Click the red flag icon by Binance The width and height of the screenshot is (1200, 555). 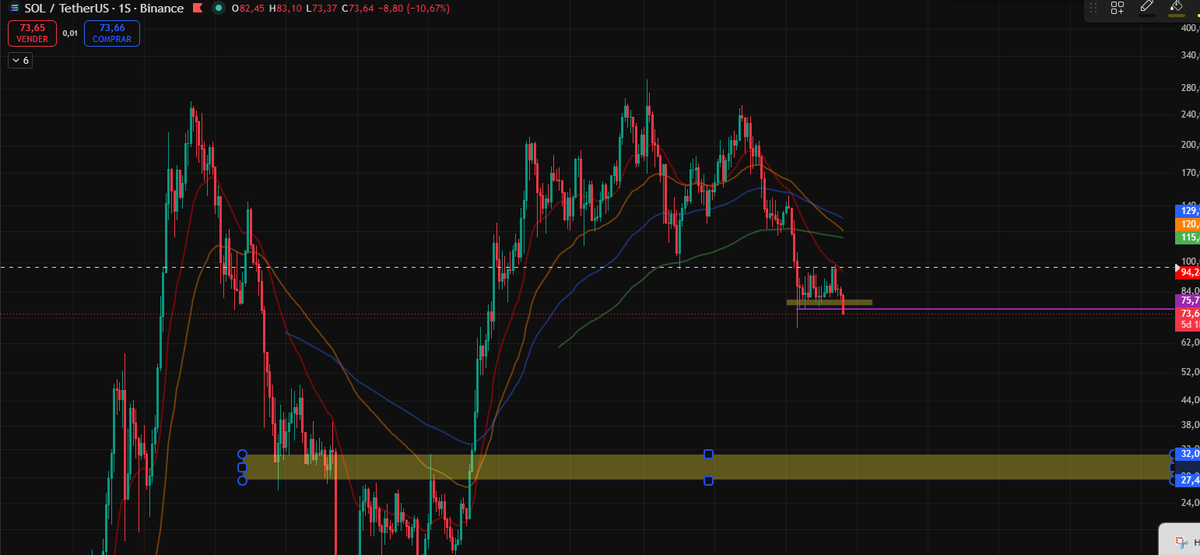(196, 8)
